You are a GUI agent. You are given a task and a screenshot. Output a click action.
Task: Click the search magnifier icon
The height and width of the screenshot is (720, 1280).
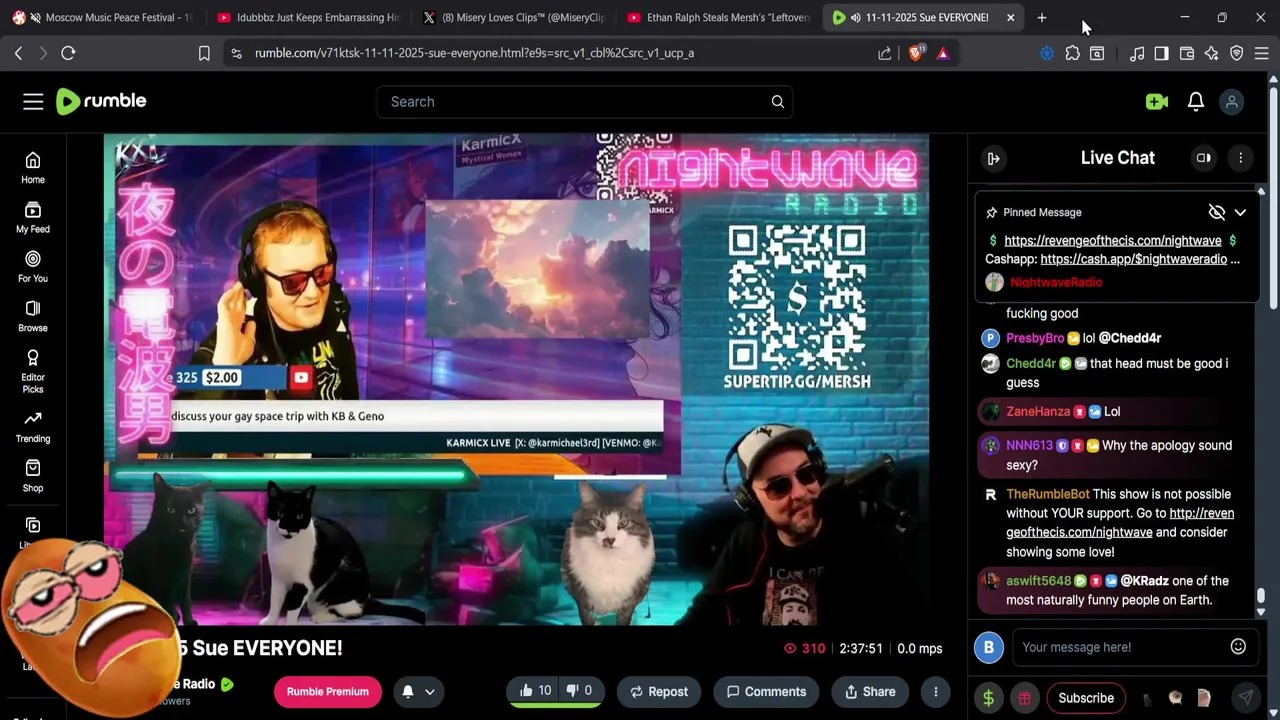click(x=777, y=101)
